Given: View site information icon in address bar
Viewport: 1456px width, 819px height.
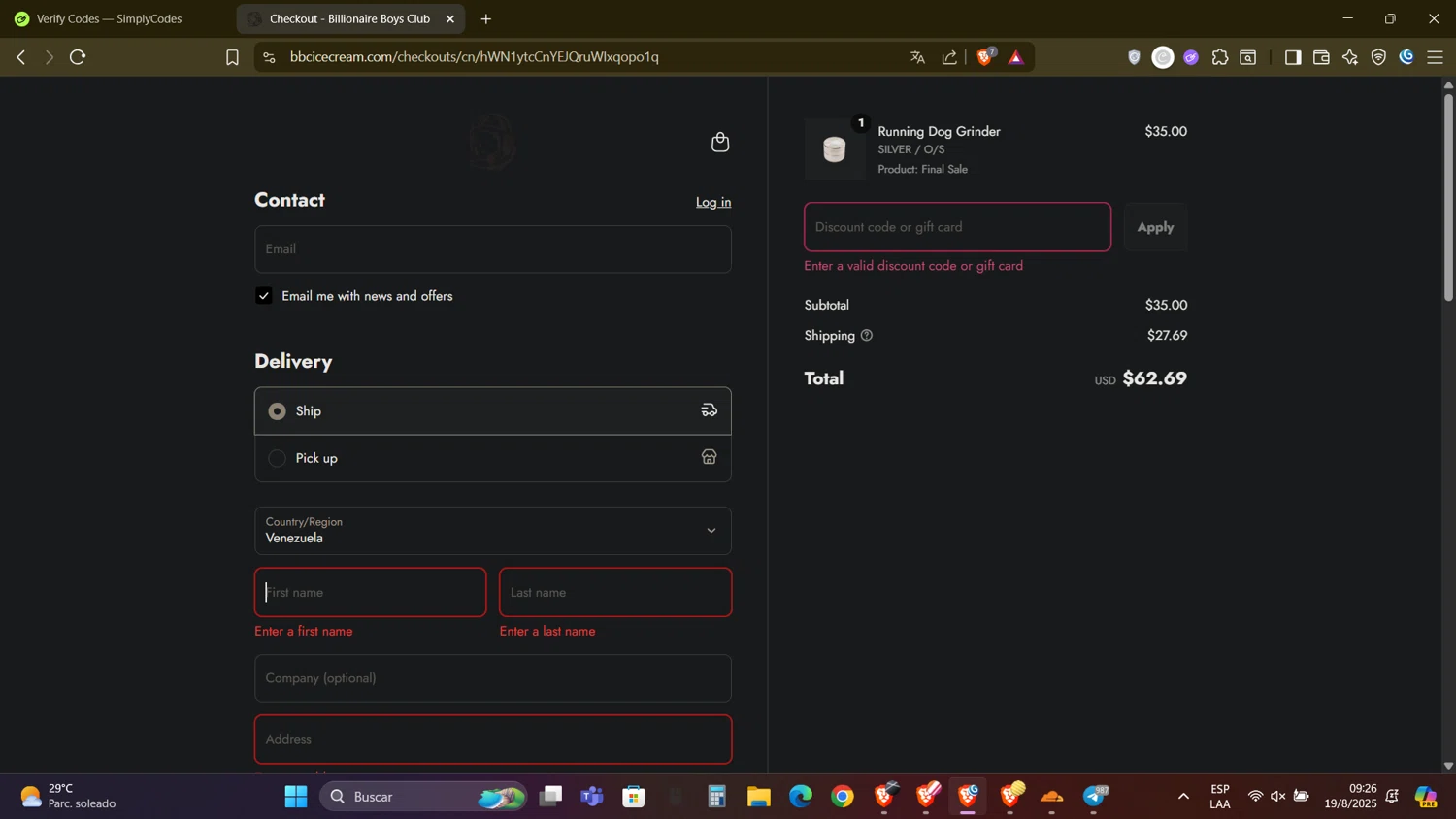Looking at the screenshot, I should [x=270, y=57].
